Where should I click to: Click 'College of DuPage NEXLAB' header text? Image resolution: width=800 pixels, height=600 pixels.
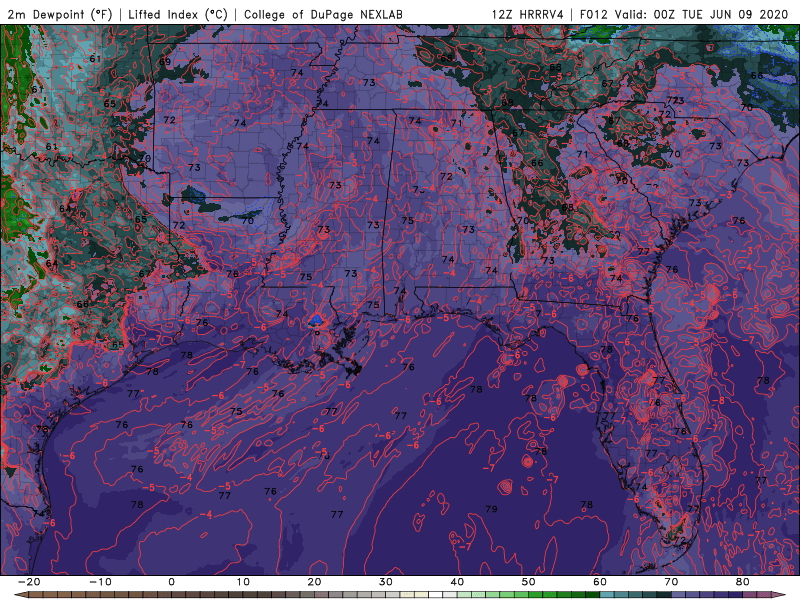[x=323, y=14]
